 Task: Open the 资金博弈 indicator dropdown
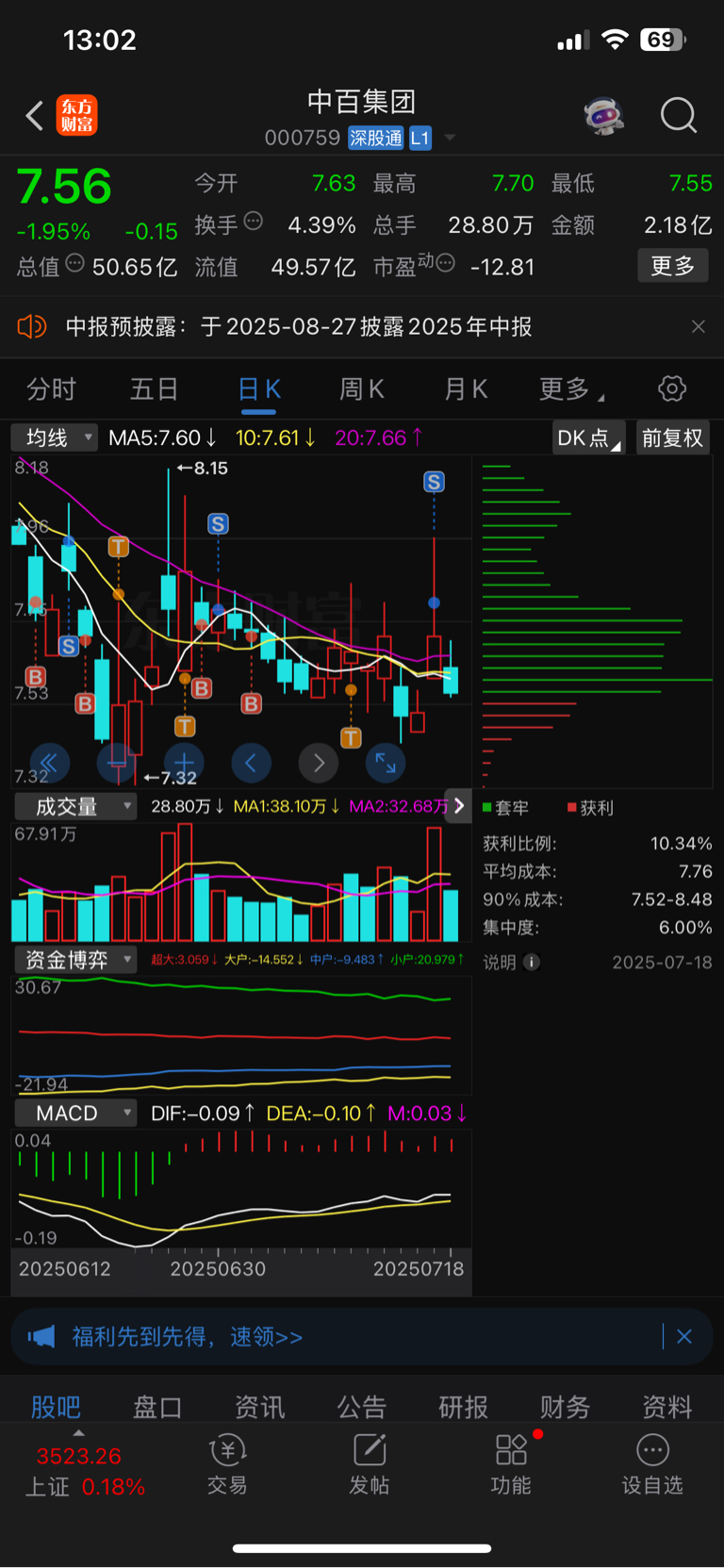click(75, 960)
